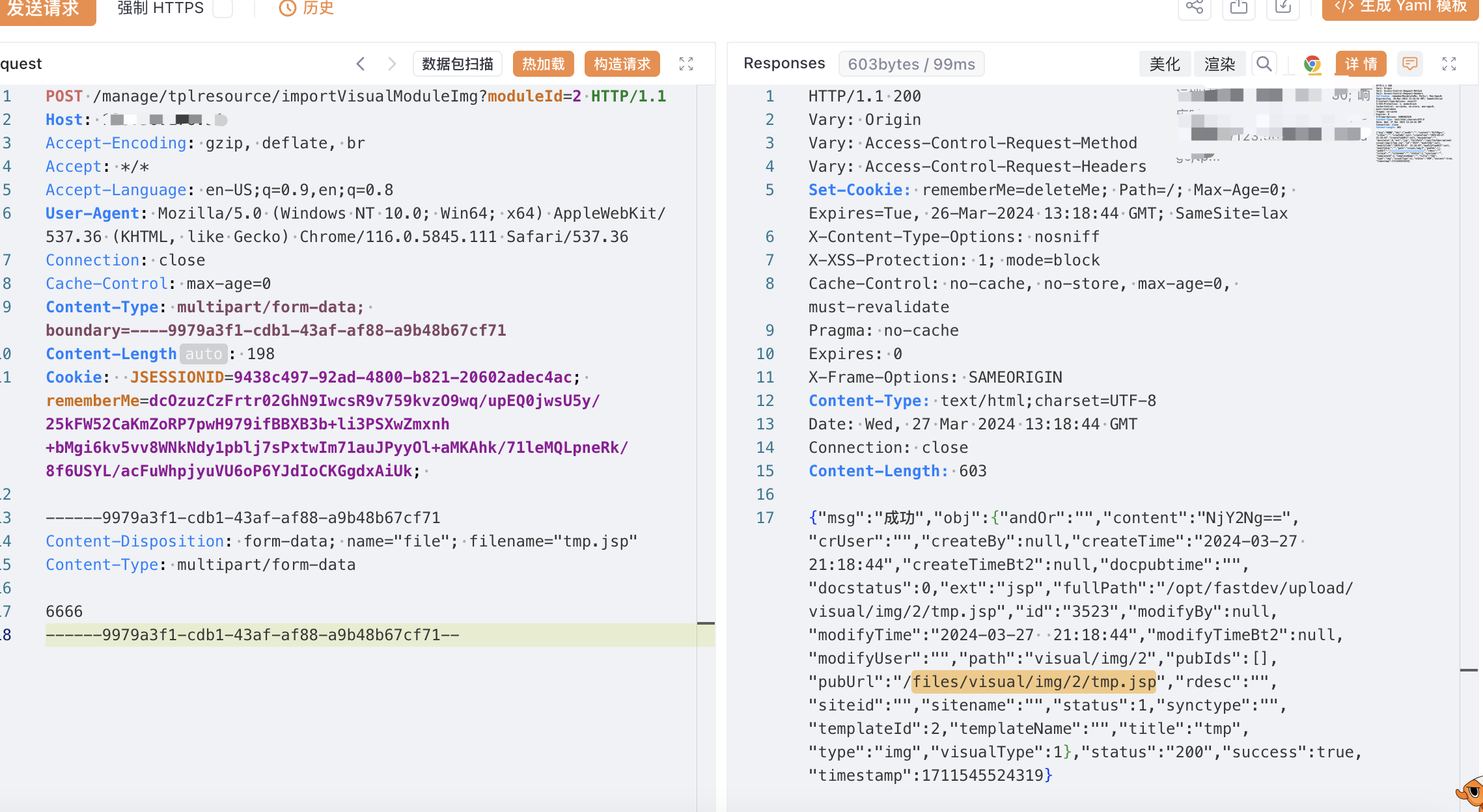Screen dimensions: 1483x812
Task: Click the Cache-Control: max-age=0 request header
Action: (x=158, y=284)
